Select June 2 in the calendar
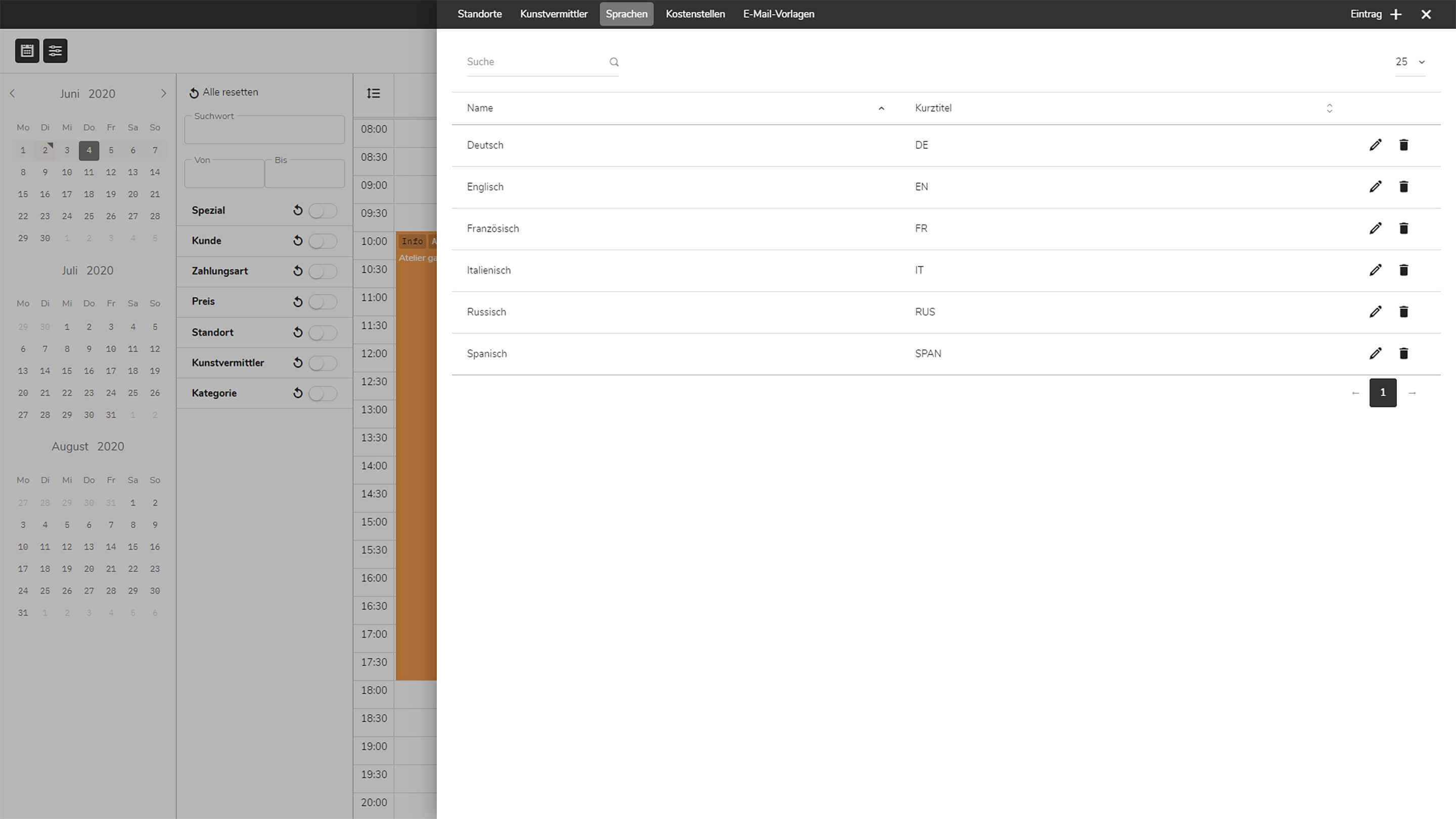This screenshot has height=819, width=1456. [45, 151]
